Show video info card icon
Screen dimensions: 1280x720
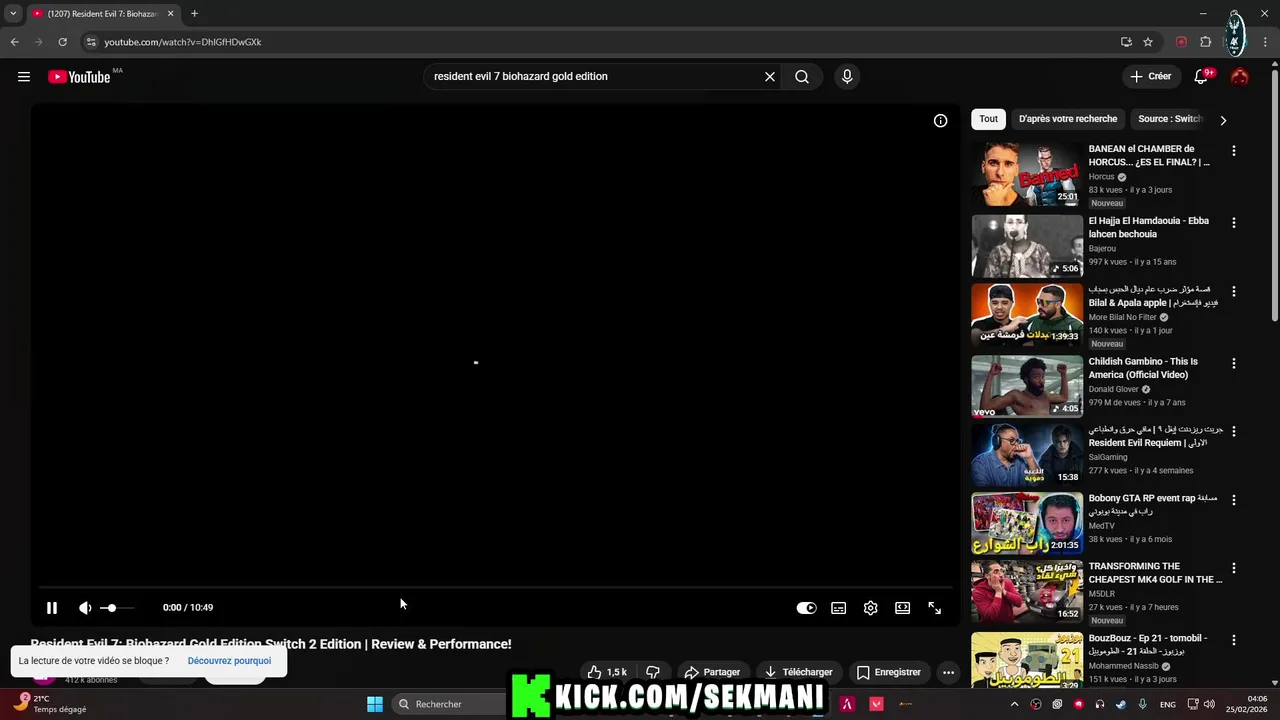(940, 121)
